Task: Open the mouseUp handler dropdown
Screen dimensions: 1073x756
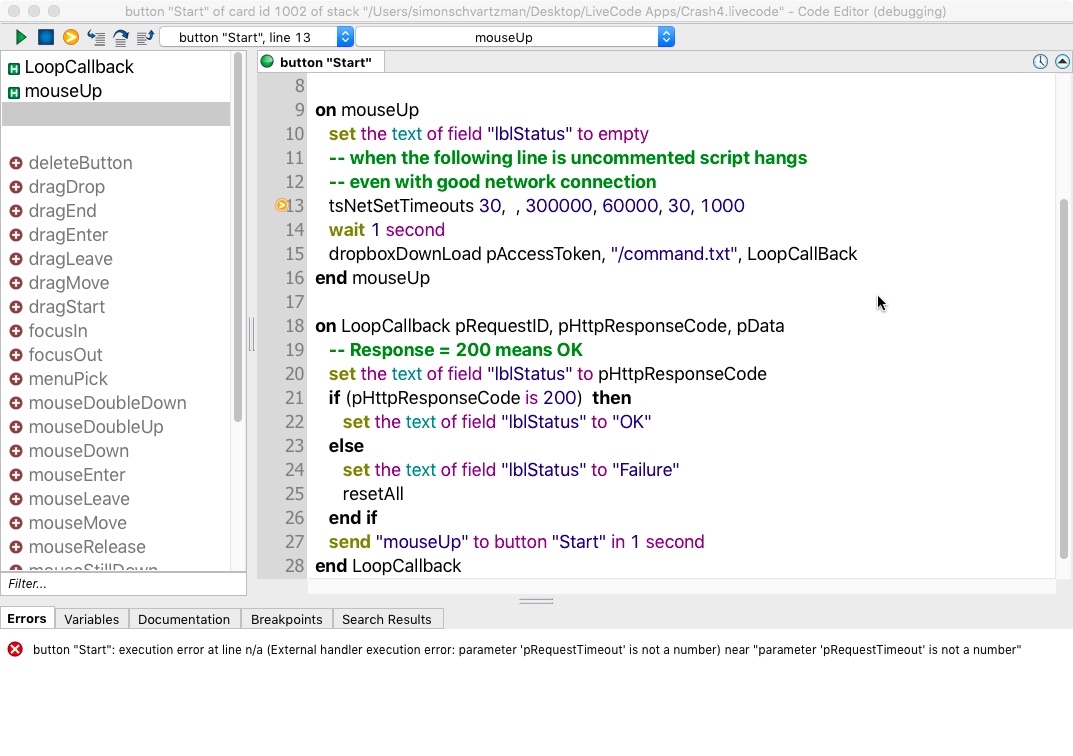Action: (x=515, y=37)
